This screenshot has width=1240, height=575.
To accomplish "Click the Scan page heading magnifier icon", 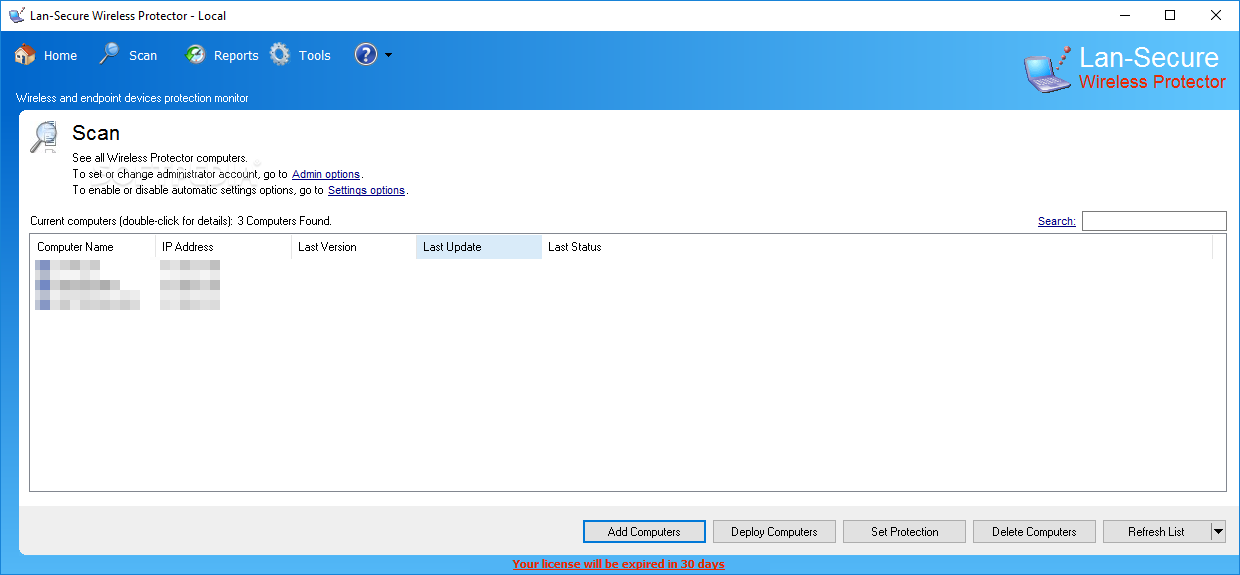I will (44, 137).
